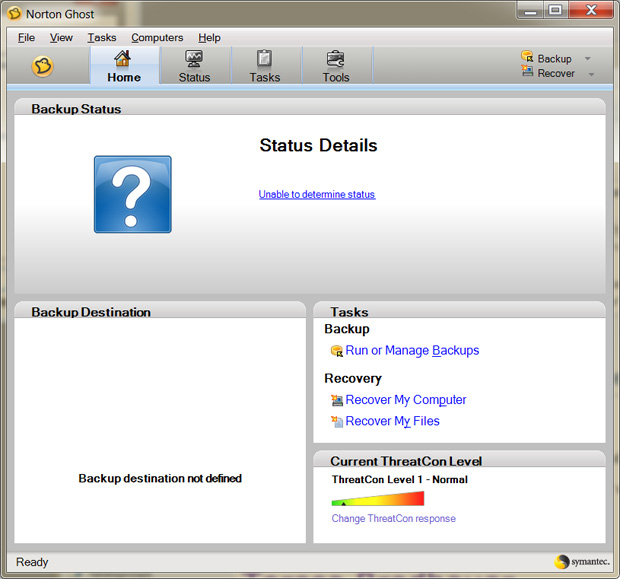The image size is (620, 579).
Task: Click the Recovery section heading
Action: 353,378
